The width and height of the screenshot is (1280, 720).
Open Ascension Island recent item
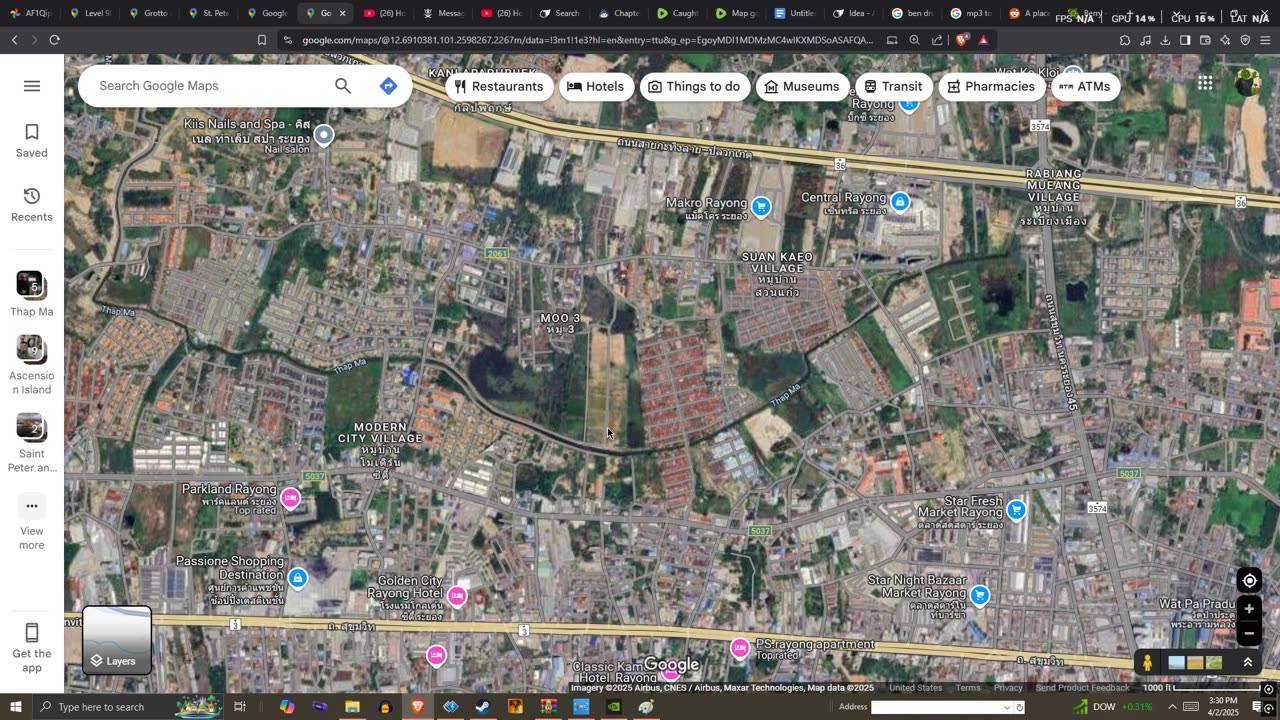tap(31, 365)
